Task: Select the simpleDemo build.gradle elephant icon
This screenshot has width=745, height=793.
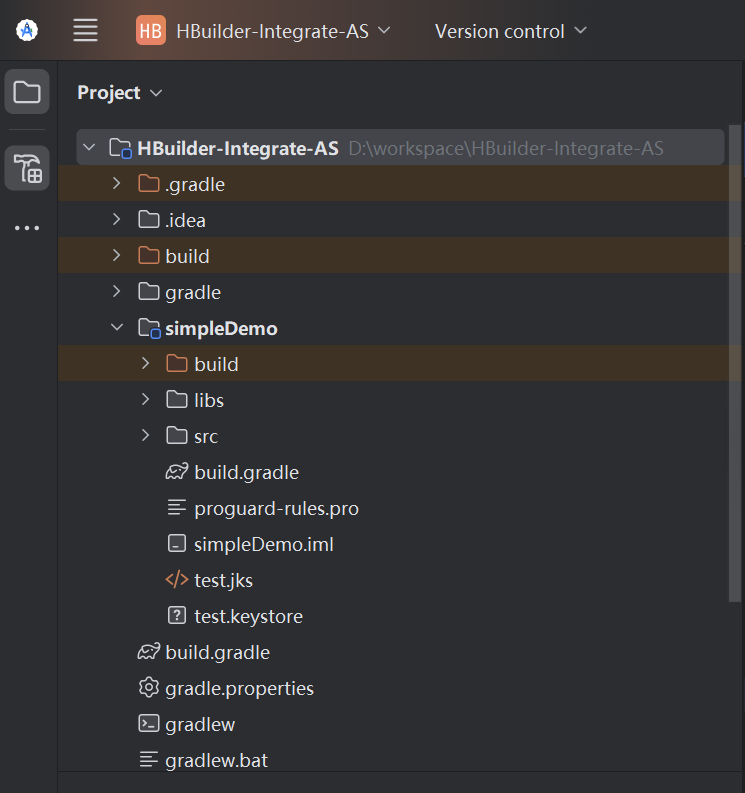Action: pos(177,472)
